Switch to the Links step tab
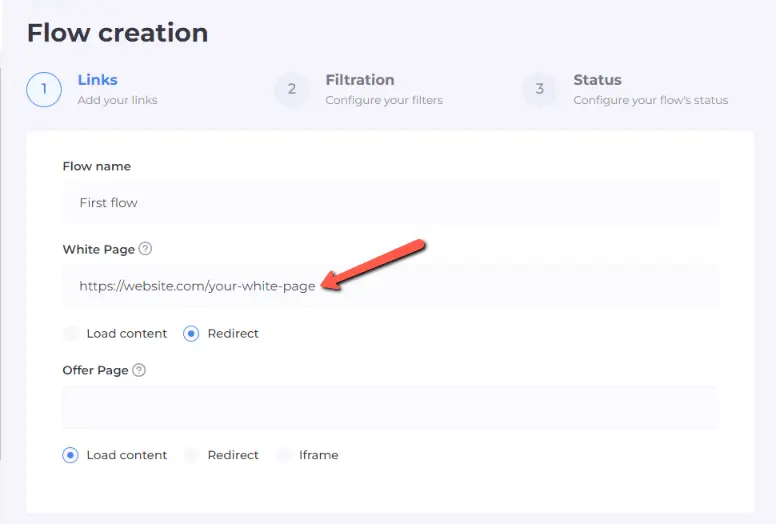The height and width of the screenshot is (524, 776). (97, 80)
